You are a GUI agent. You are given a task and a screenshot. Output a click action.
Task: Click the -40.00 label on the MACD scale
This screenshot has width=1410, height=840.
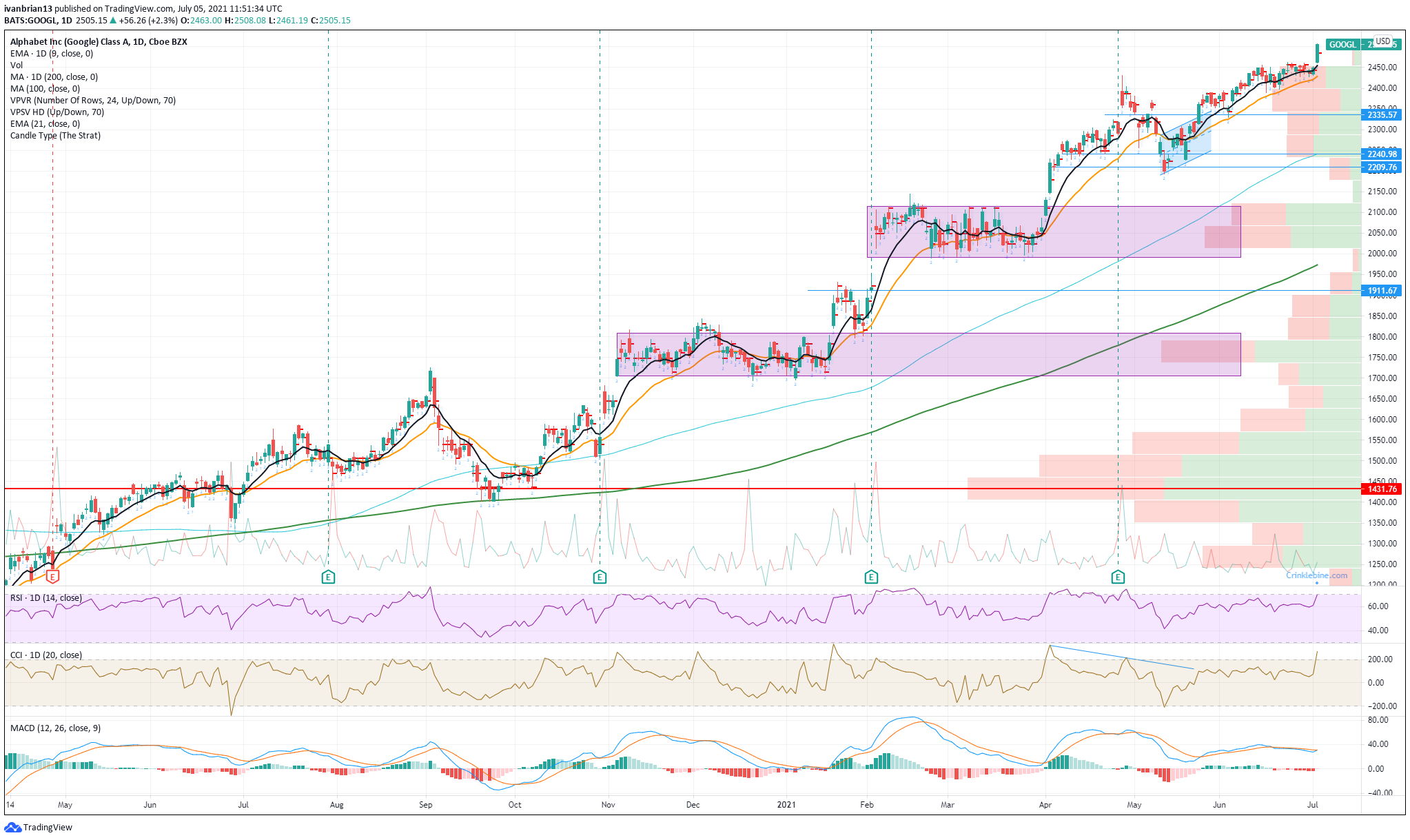pyautogui.click(x=1380, y=792)
